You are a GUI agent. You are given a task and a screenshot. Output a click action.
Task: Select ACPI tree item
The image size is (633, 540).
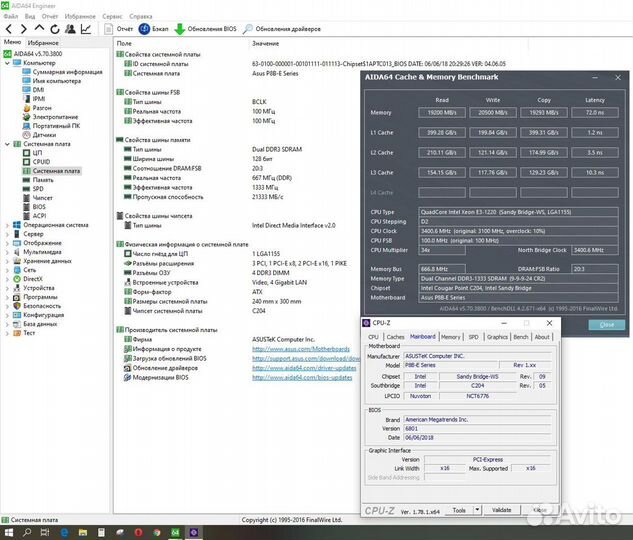point(35,216)
